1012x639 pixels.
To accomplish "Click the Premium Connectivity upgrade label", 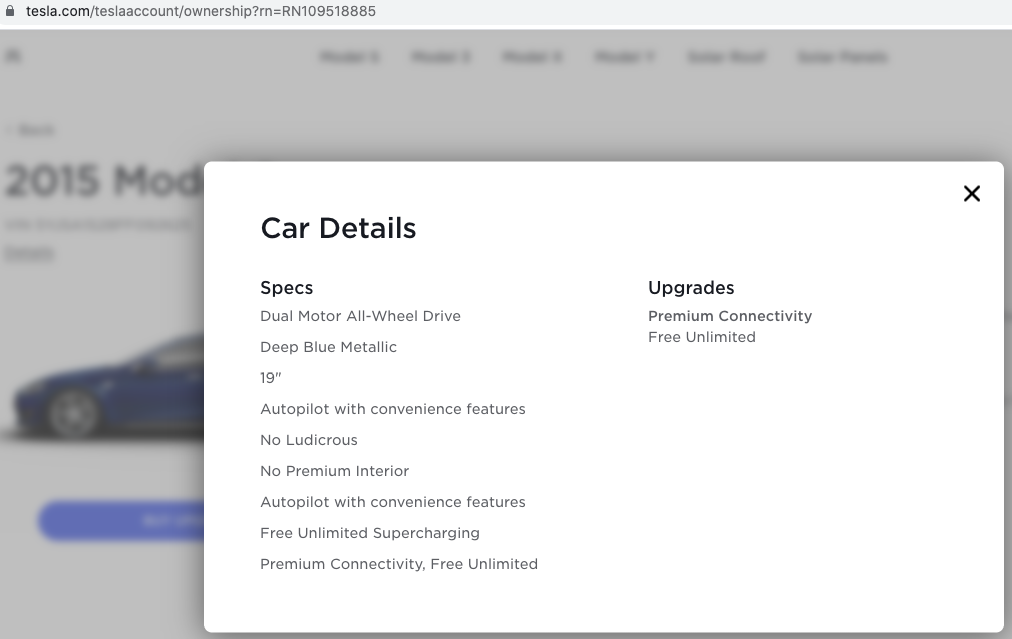I will point(730,316).
